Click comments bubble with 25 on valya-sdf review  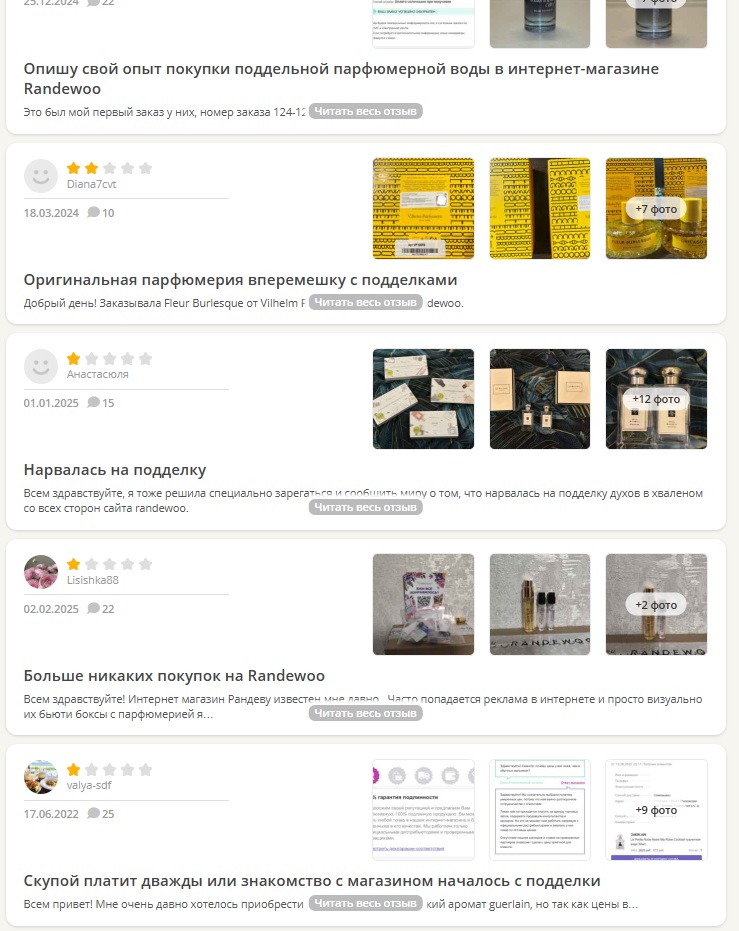(94, 813)
